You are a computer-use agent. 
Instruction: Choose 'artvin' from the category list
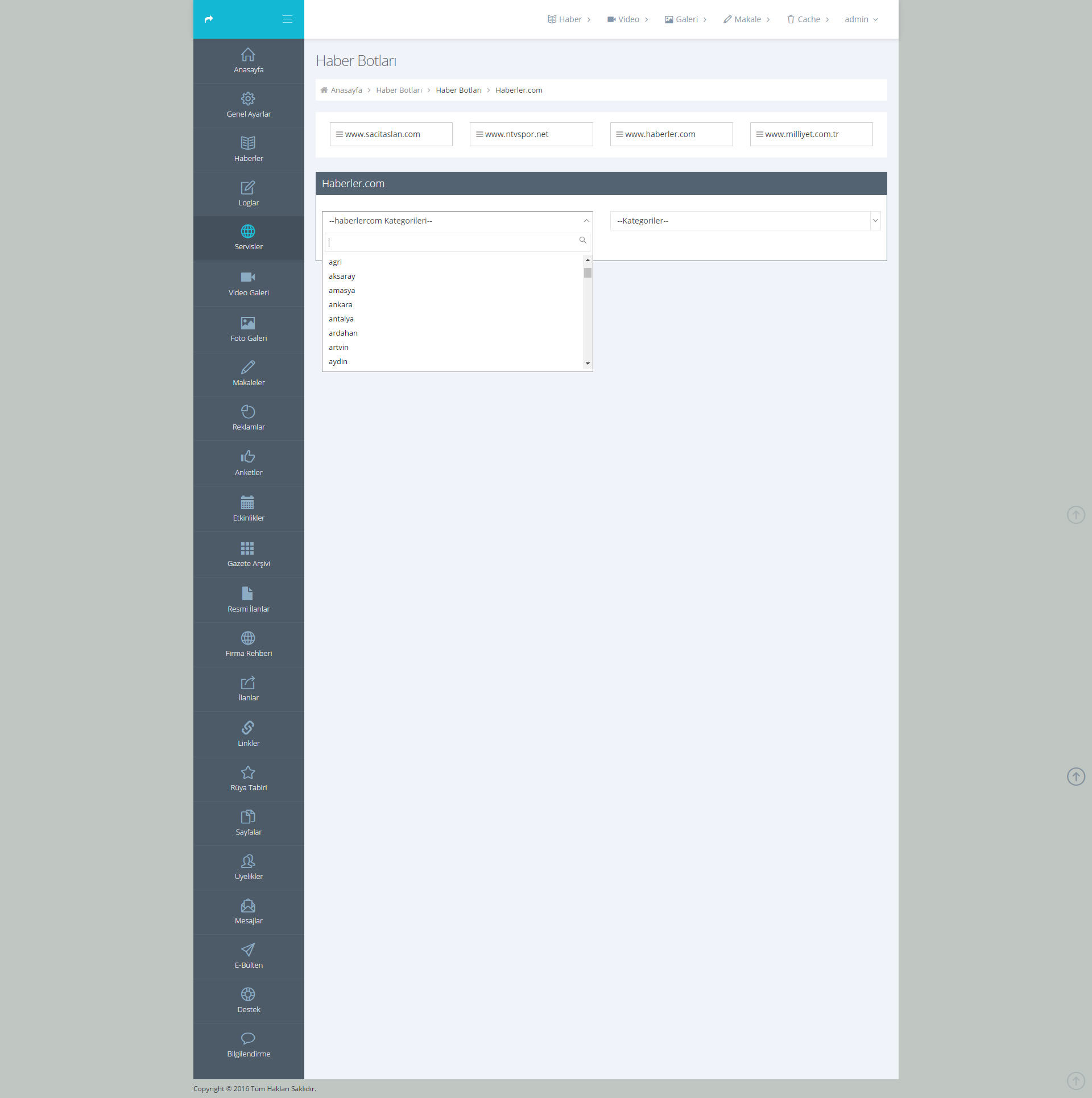[453, 348]
